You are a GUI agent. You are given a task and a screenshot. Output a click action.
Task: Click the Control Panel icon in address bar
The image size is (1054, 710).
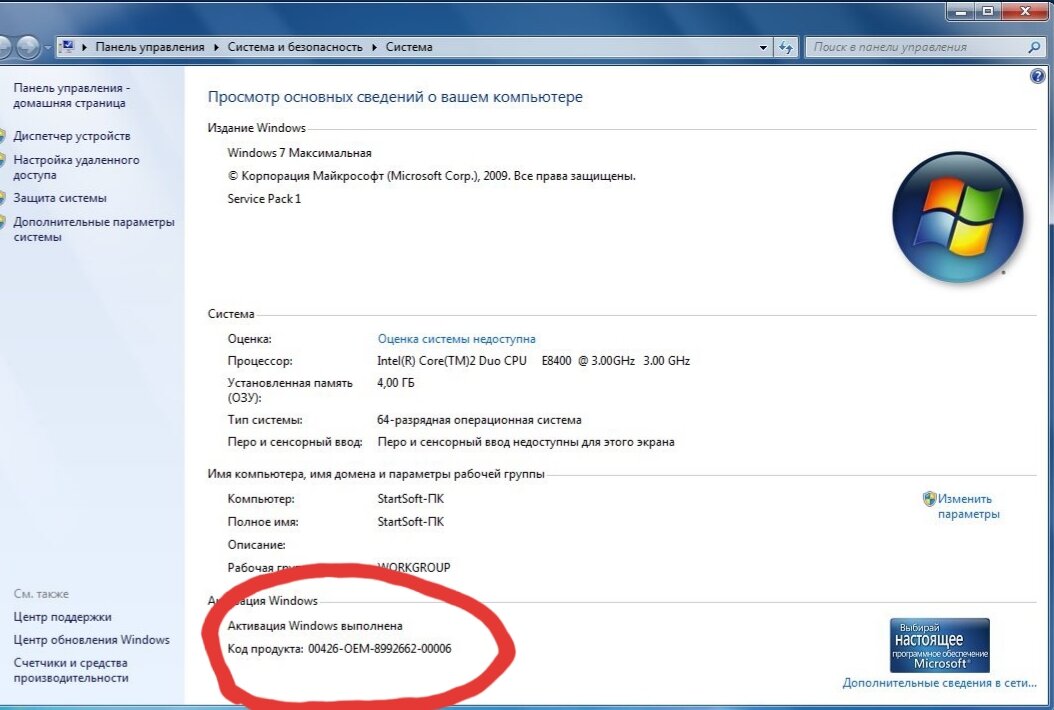coord(67,46)
